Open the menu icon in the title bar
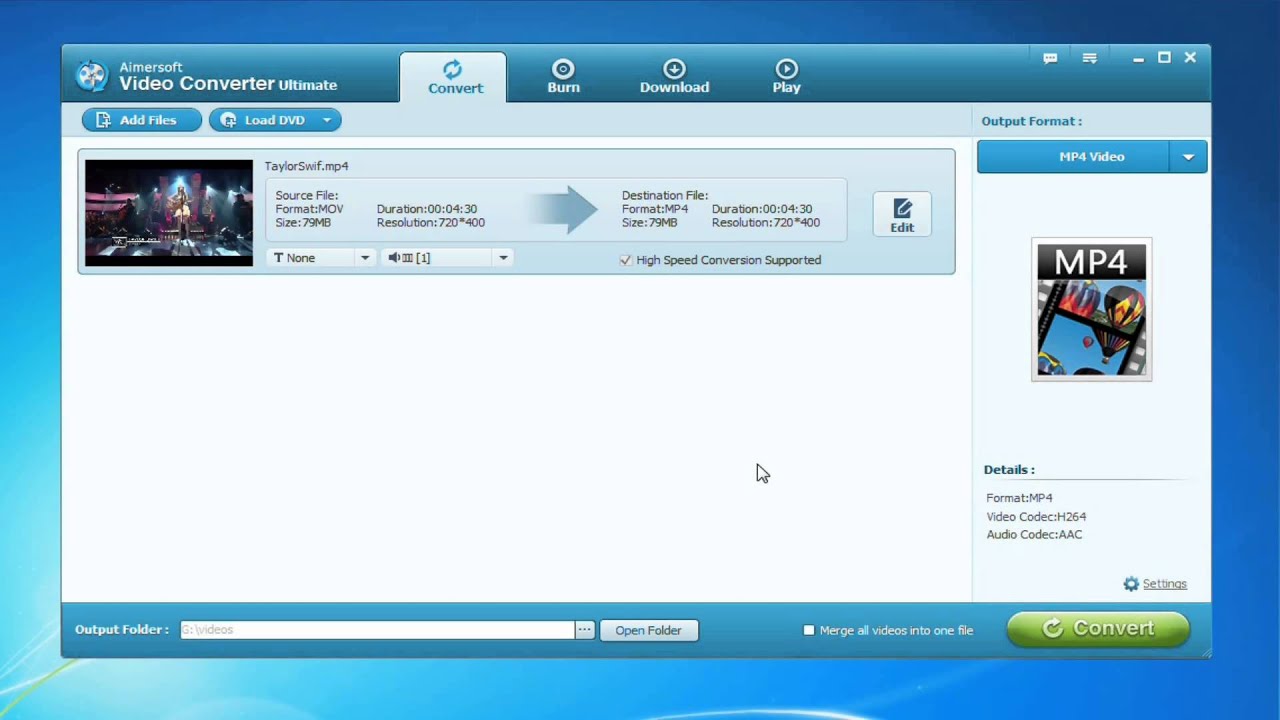 pyautogui.click(x=1090, y=58)
